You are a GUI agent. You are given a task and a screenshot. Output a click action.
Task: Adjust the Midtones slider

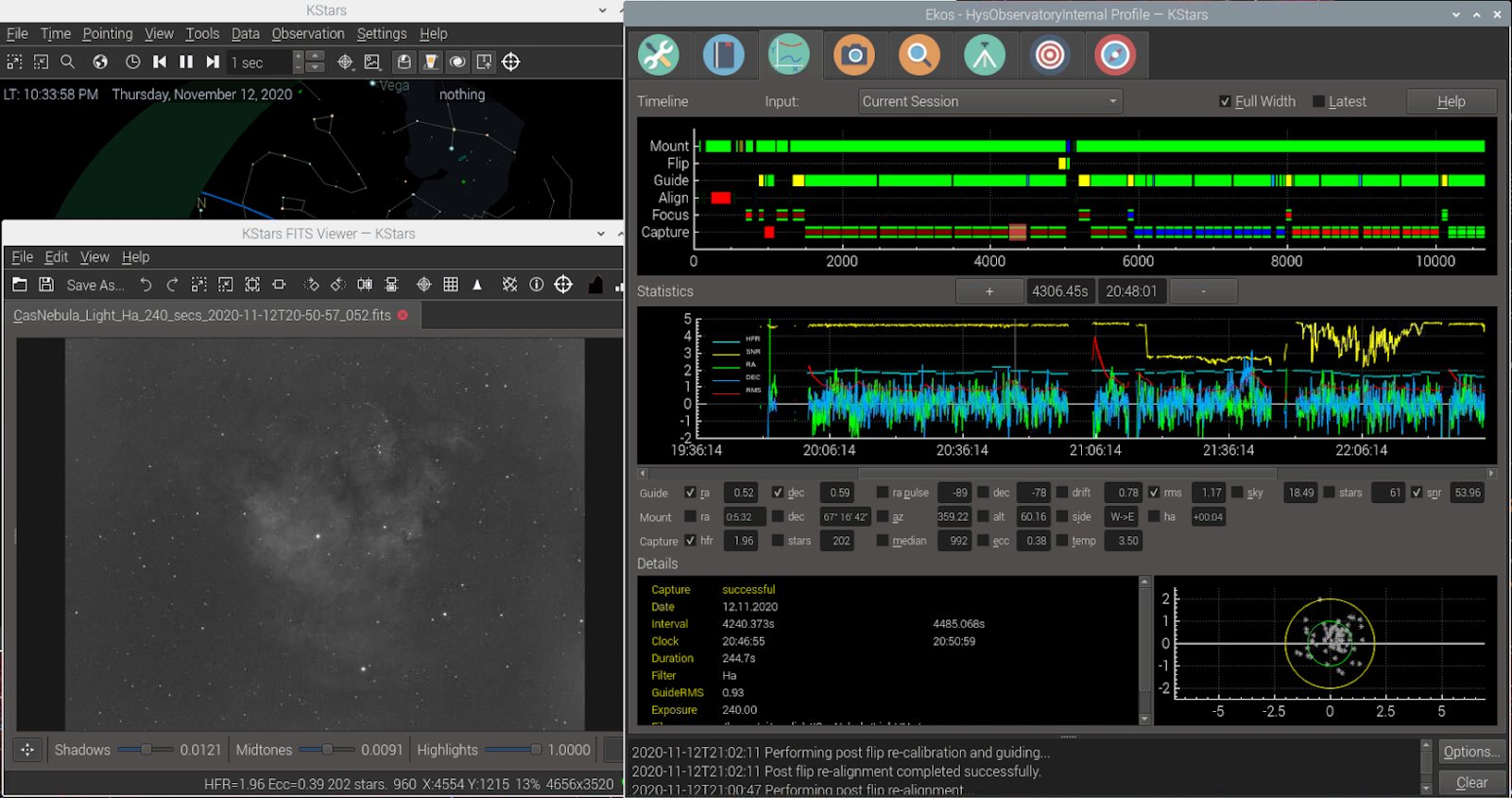[x=327, y=750]
